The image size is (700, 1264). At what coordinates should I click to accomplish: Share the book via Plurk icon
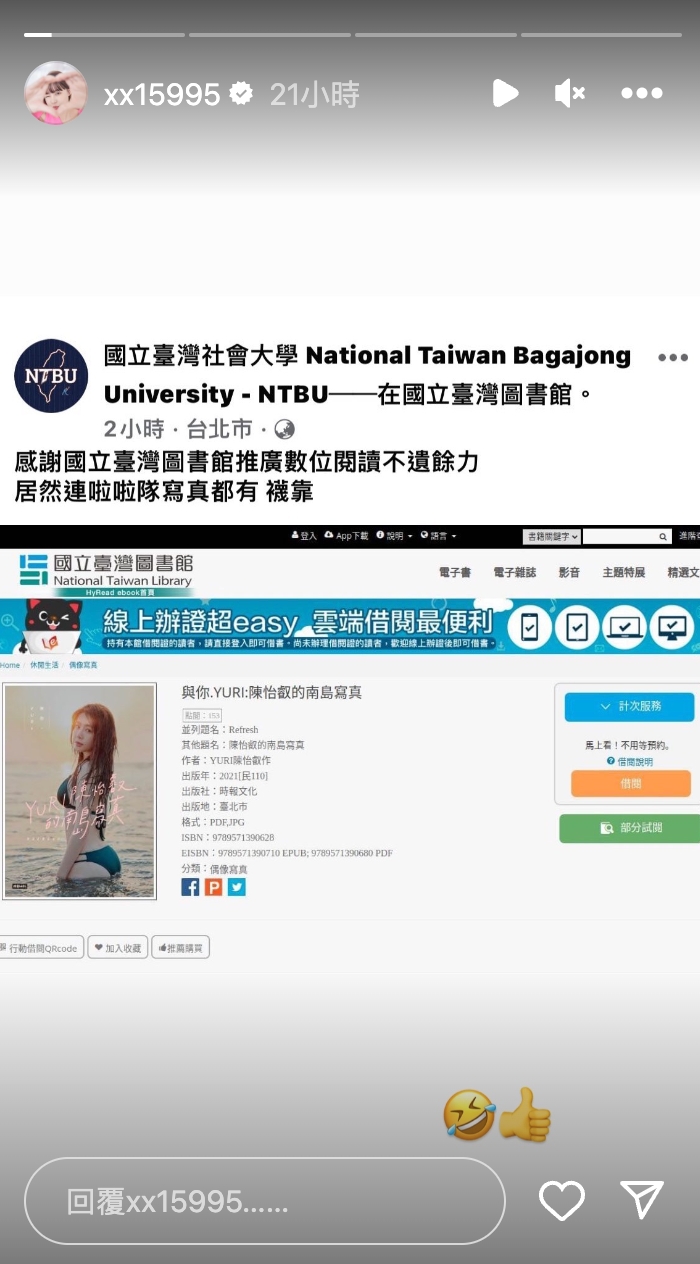pyautogui.click(x=213, y=887)
